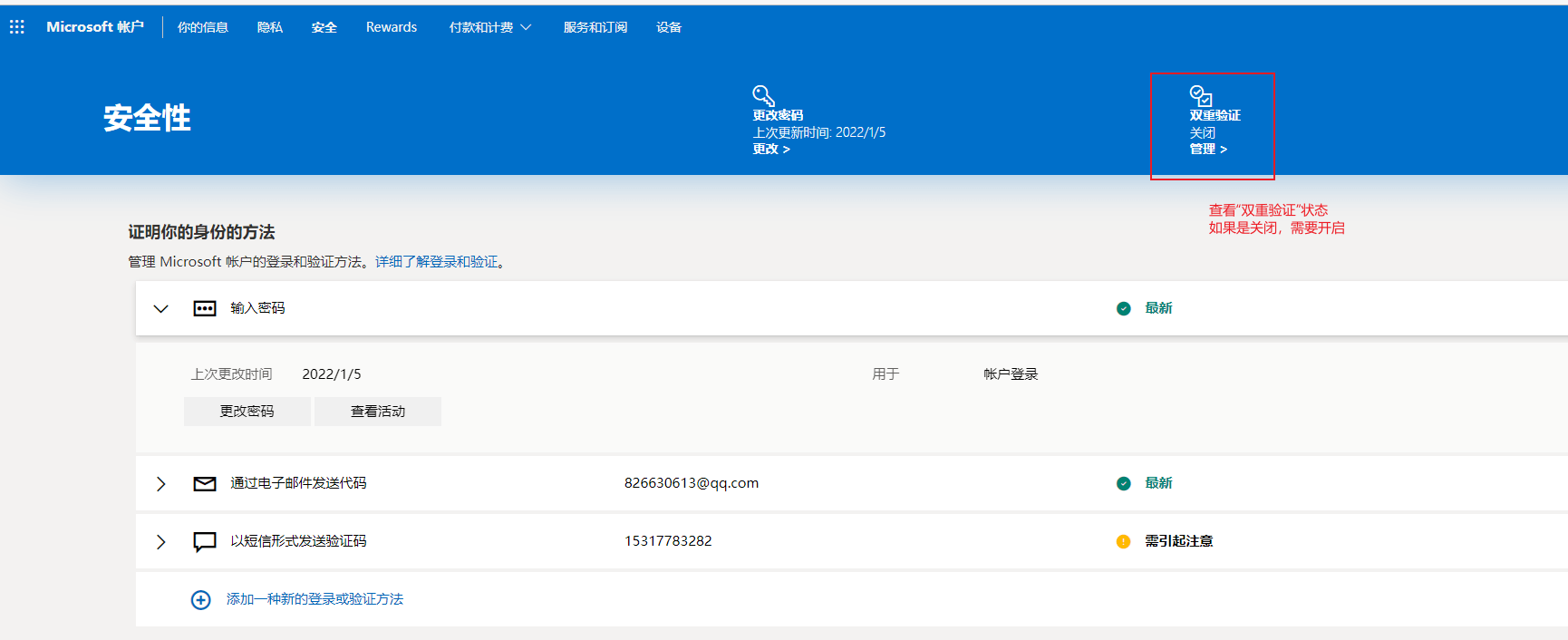This screenshot has height=640, width=1568.
Task: Click the plus circle icon to add method
Action: (201, 600)
